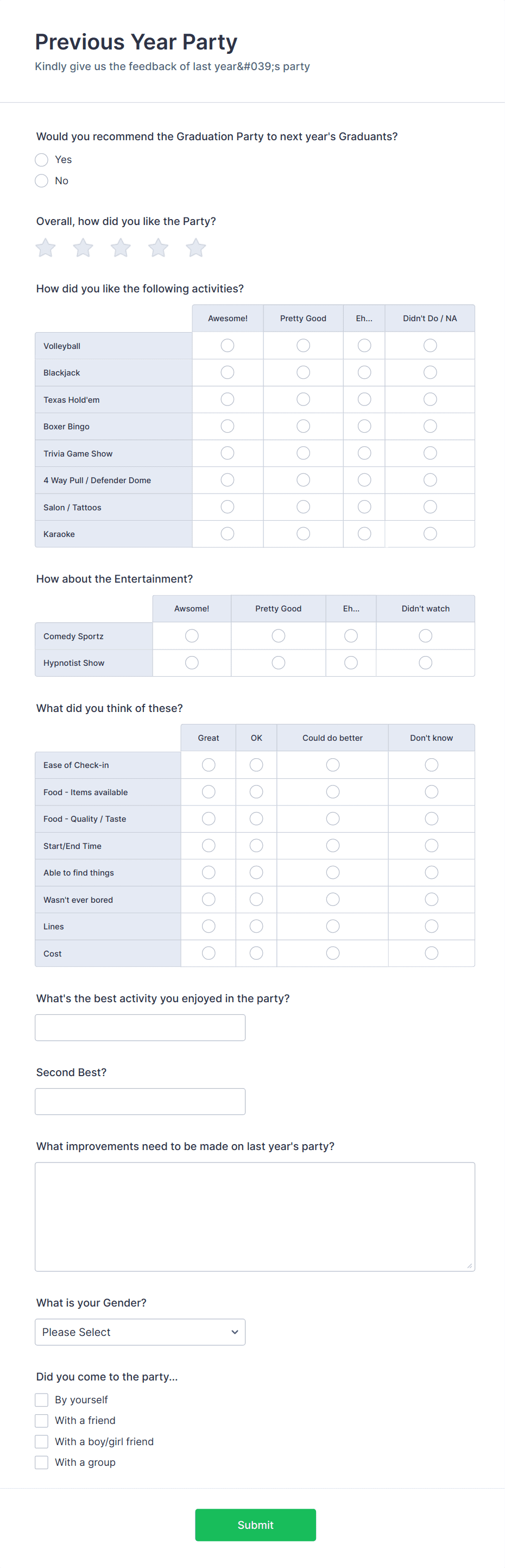Image resolution: width=505 pixels, height=1568 pixels.
Task: Select Didn't Do / NA for Karaoke
Action: tap(430, 533)
